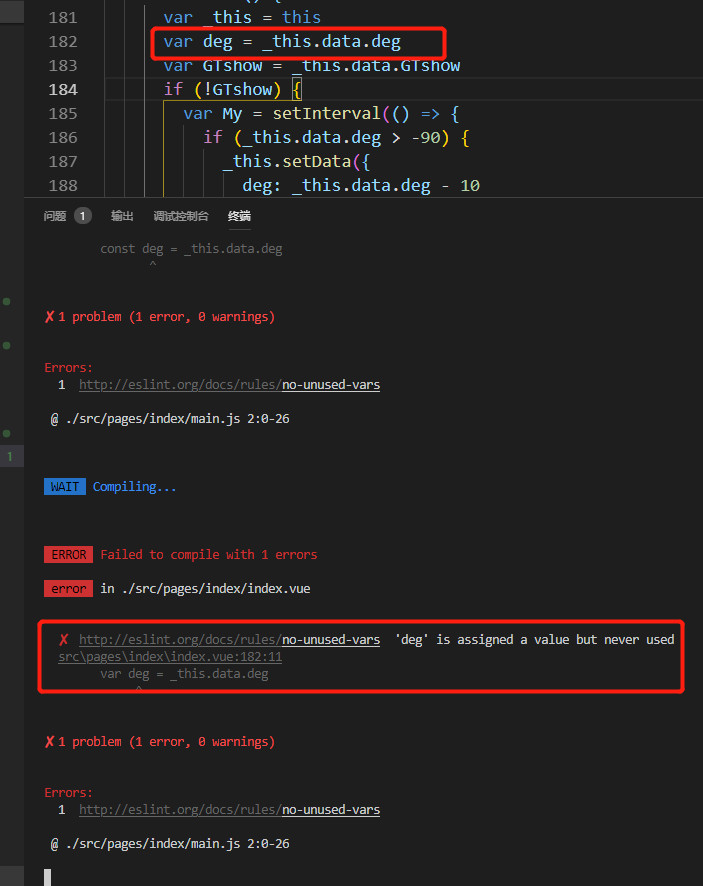Open the 调试控制台 debug console tab
The image size is (703, 886).
coord(181,216)
